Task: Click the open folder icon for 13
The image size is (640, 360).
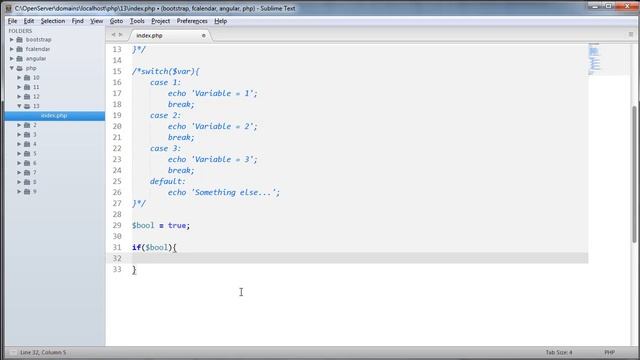Action: click(x=27, y=106)
